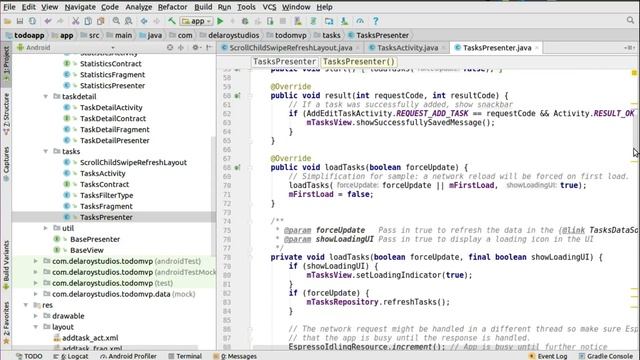
Task: Open the Navigate menu
Action: coord(80,7)
